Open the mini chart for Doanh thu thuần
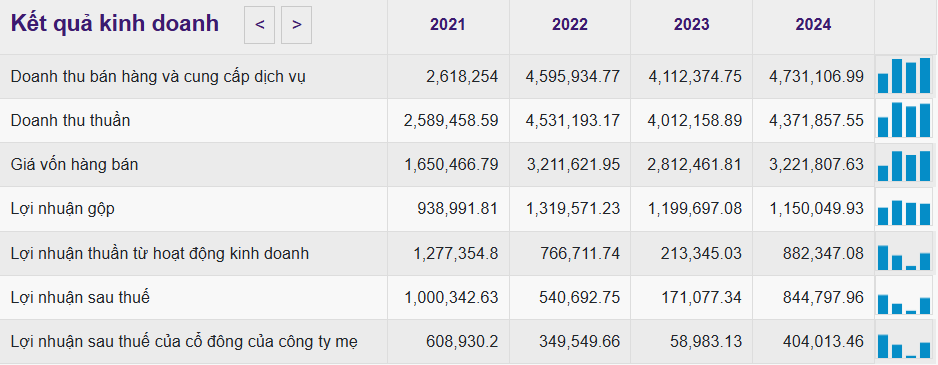This screenshot has height=365, width=938. [x=904, y=120]
